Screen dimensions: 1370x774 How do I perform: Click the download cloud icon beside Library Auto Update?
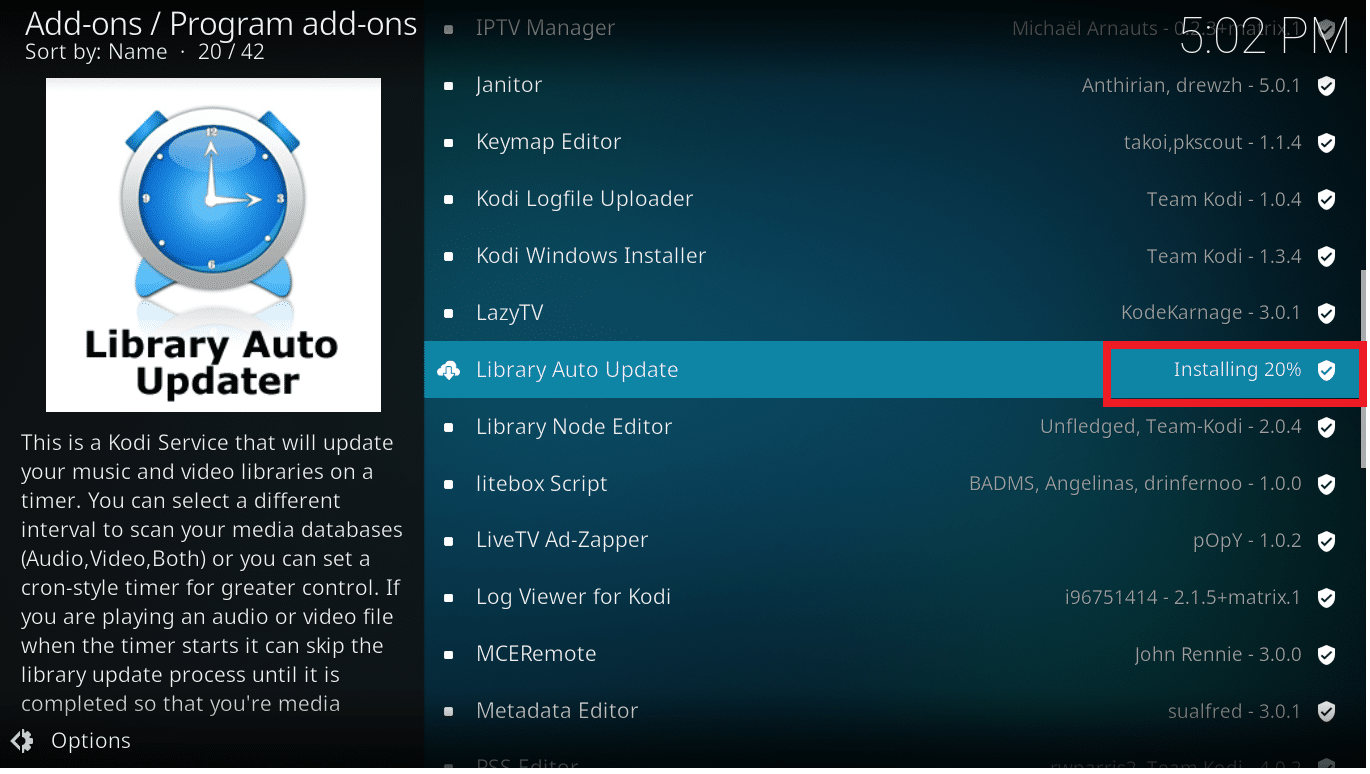tap(449, 370)
